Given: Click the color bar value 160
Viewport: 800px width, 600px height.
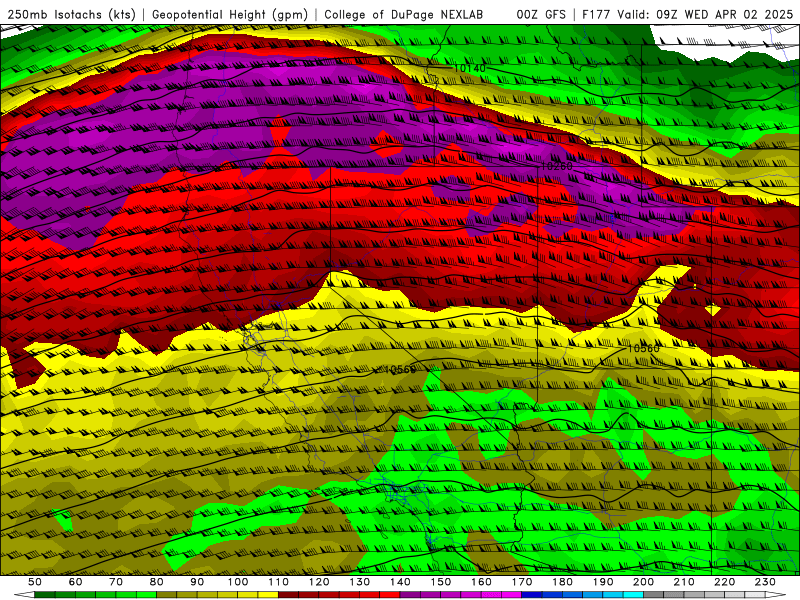Looking at the screenshot, I should point(481,582).
